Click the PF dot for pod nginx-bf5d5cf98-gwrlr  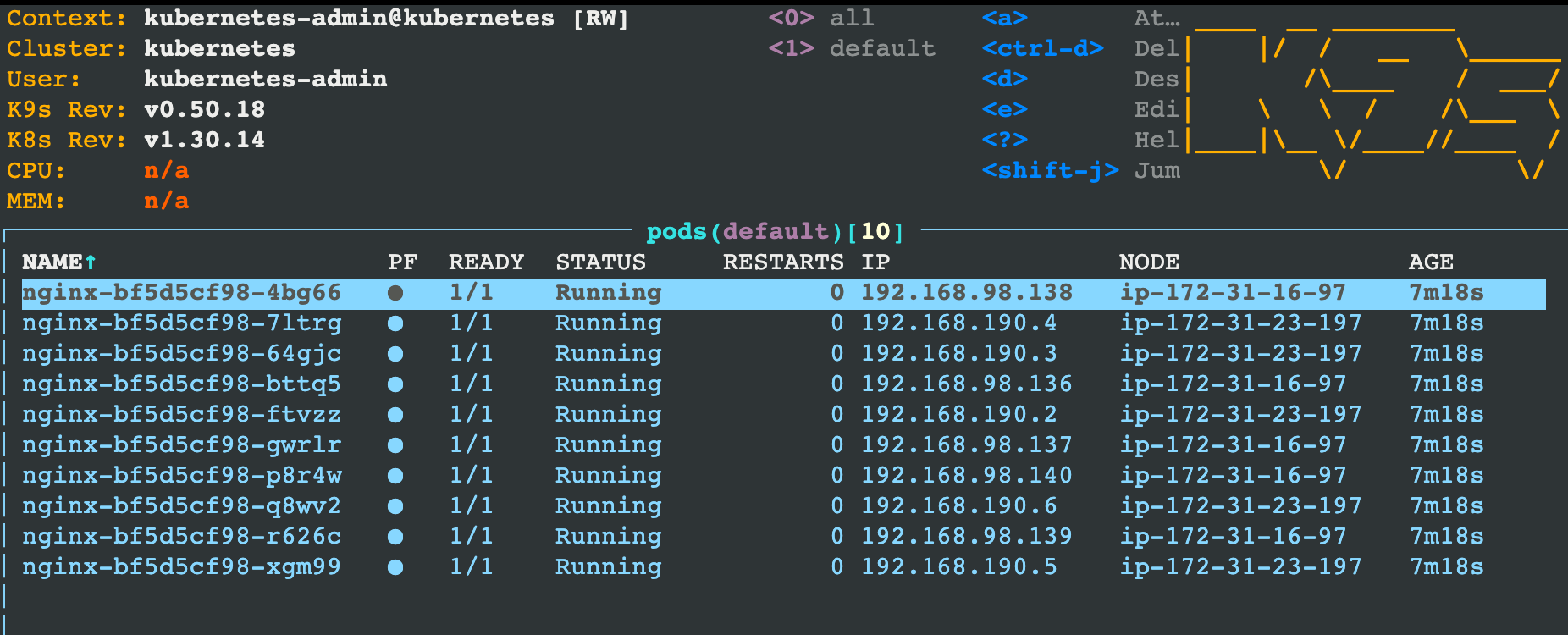point(395,445)
